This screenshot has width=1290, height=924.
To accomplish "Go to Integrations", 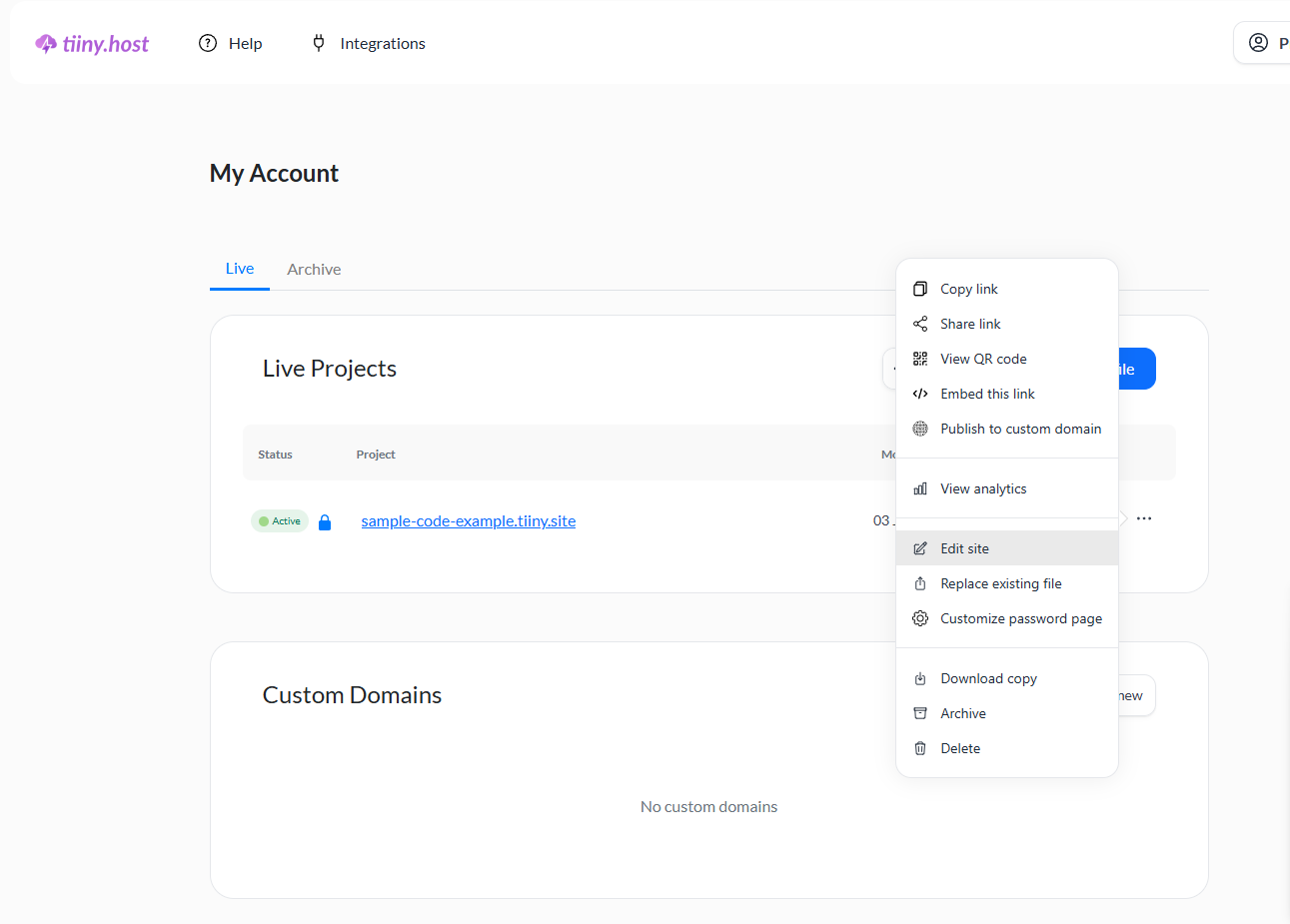I will click(369, 44).
